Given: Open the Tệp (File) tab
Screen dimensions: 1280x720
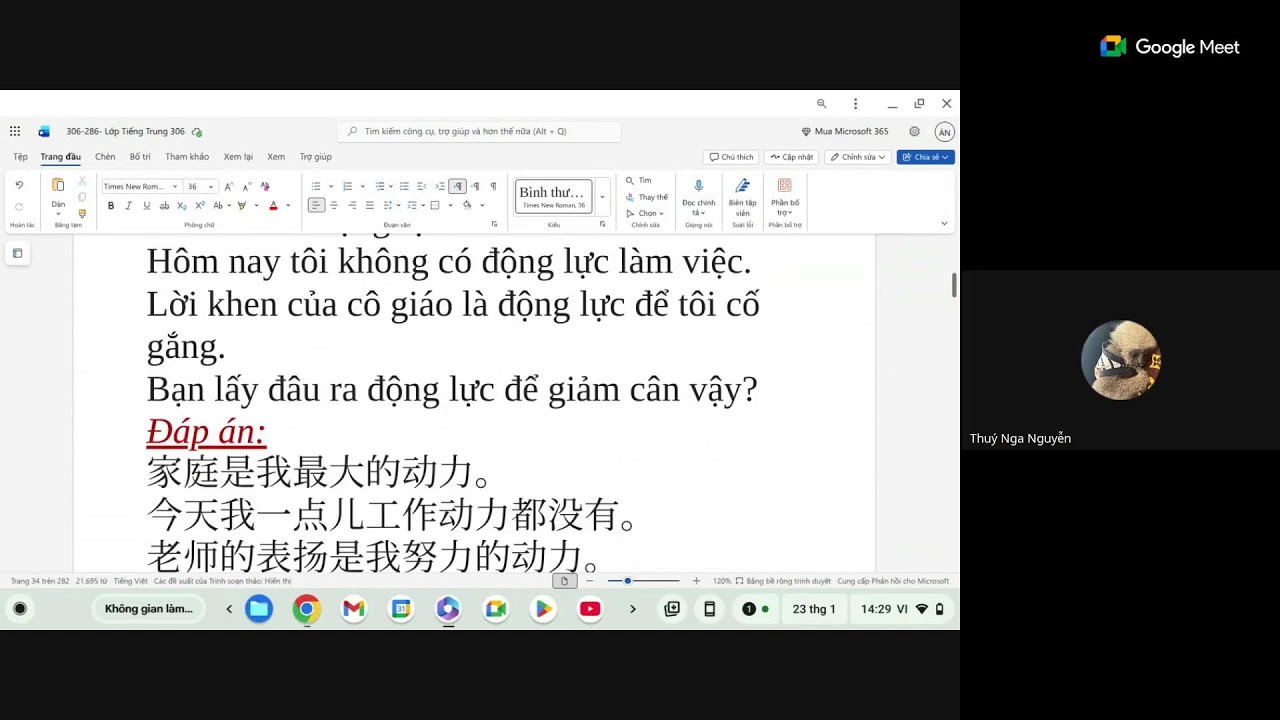Looking at the screenshot, I should [x=20, y=157].
